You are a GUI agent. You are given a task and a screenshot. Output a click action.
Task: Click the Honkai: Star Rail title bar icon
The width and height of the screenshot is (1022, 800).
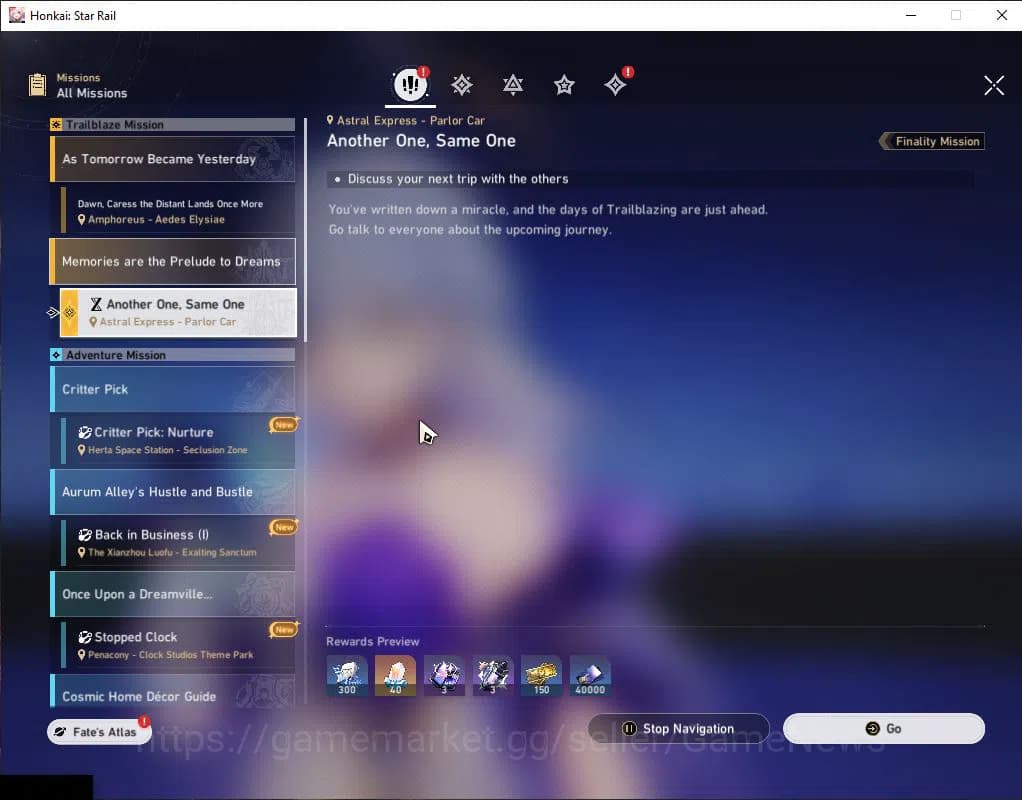pyautogui.click(x=17, y=15)
